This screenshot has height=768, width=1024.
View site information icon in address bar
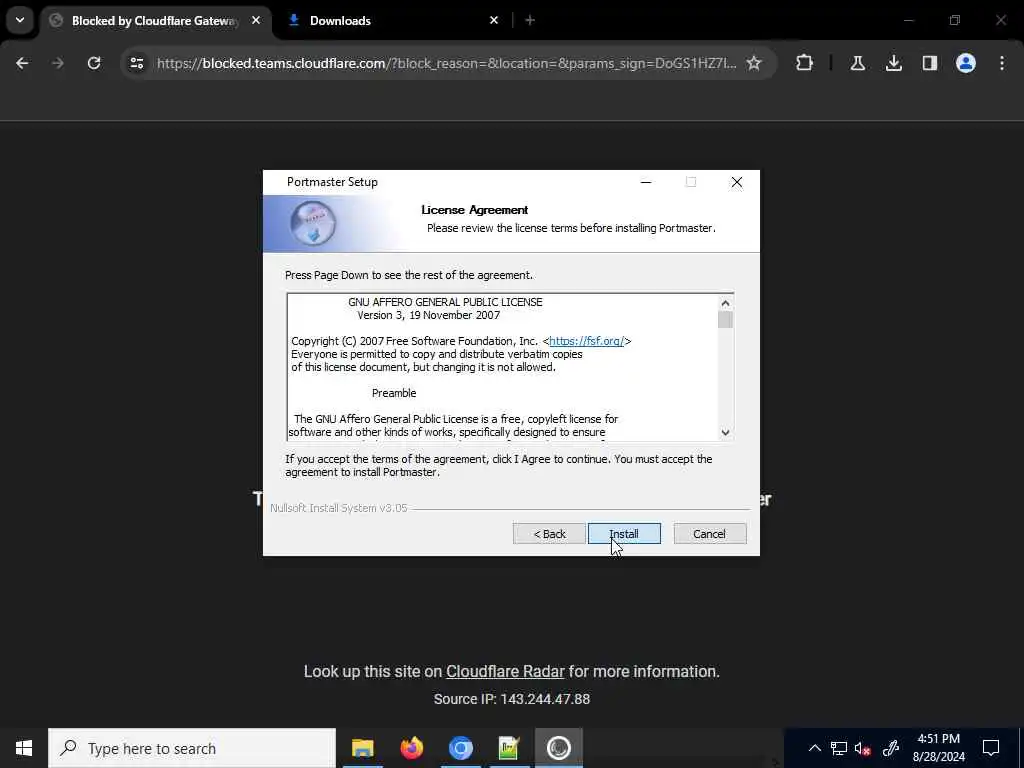click(x=136, y=63)
